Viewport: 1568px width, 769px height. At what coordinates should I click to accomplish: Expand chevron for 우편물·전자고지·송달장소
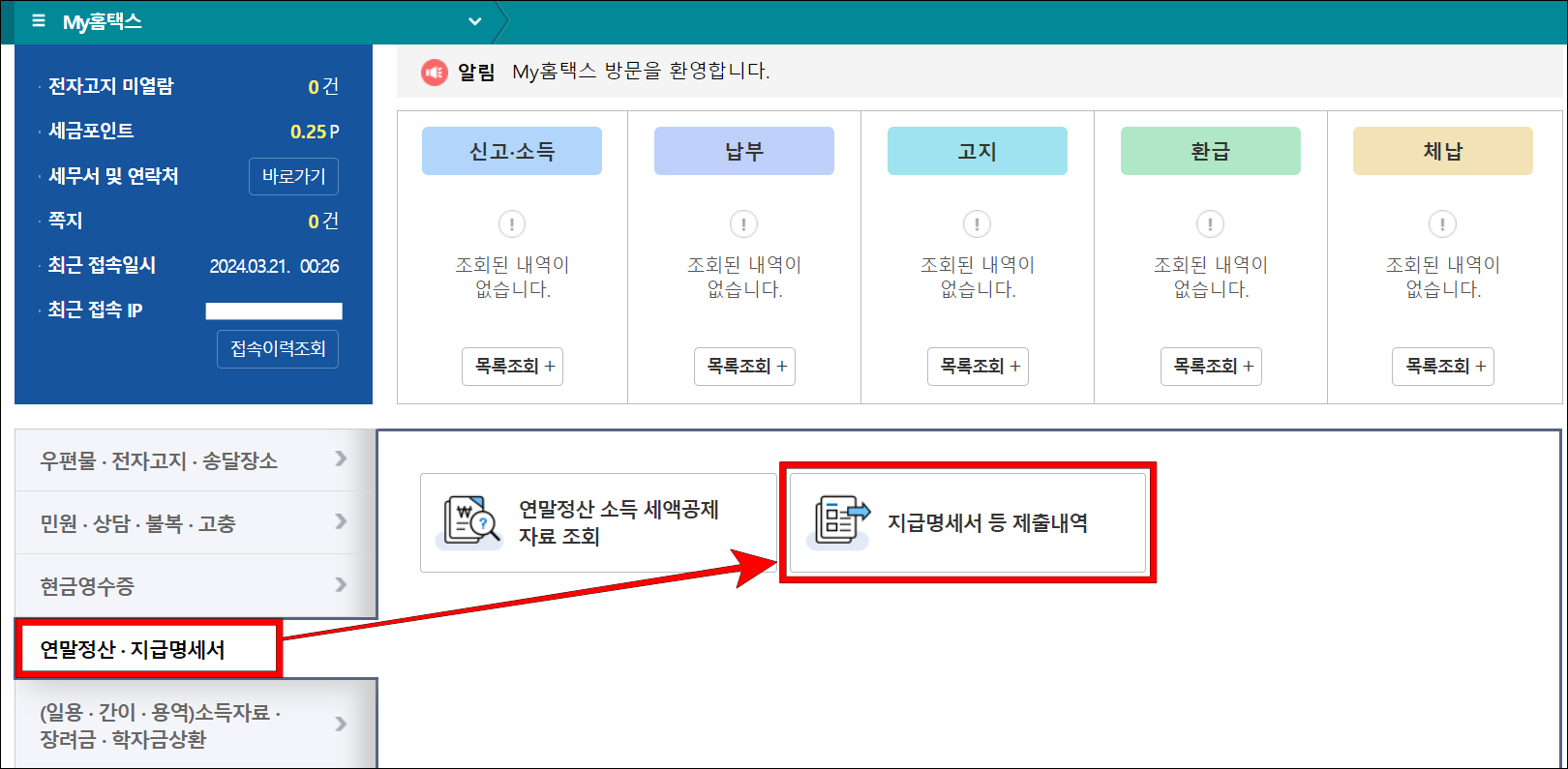click(341, 458)
